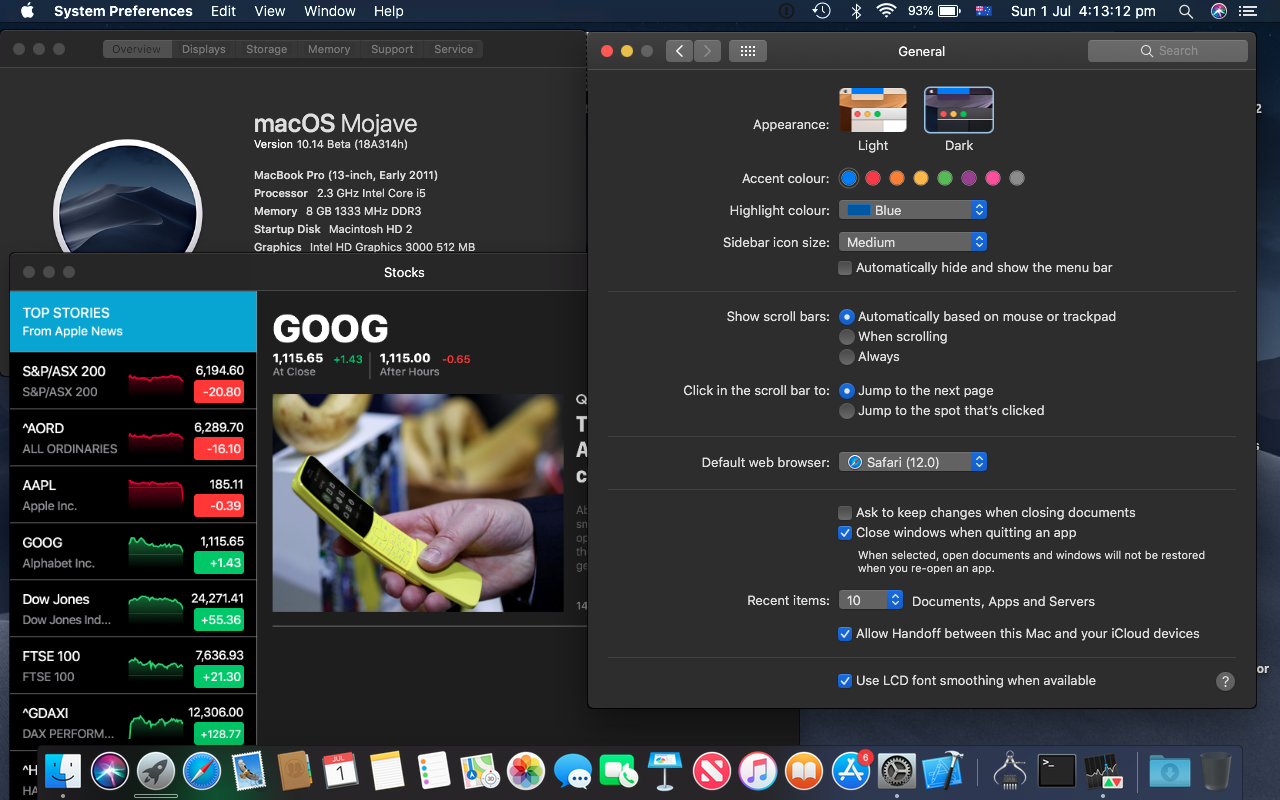This screenshot has height=800, width=1280.
Task: Open the Sidebar icon size dropdown
Action: pyautogui.click(x=913, y=242)
